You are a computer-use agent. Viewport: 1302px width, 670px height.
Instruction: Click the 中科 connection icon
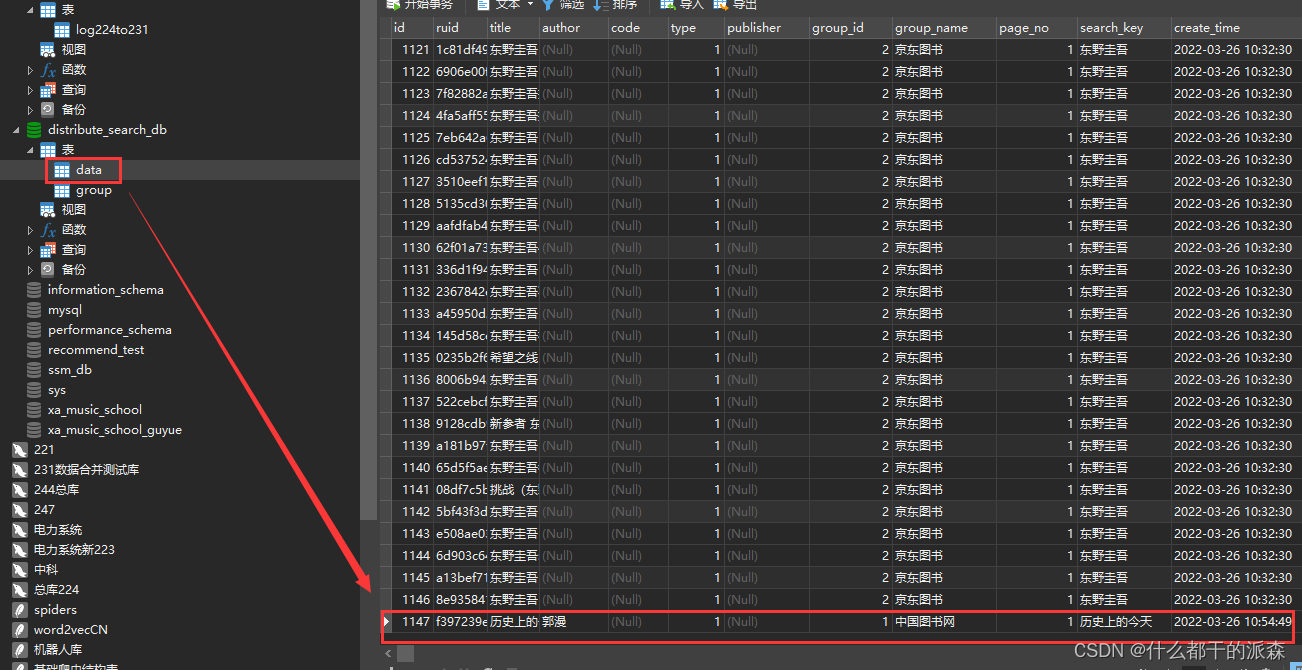[19, 570]
